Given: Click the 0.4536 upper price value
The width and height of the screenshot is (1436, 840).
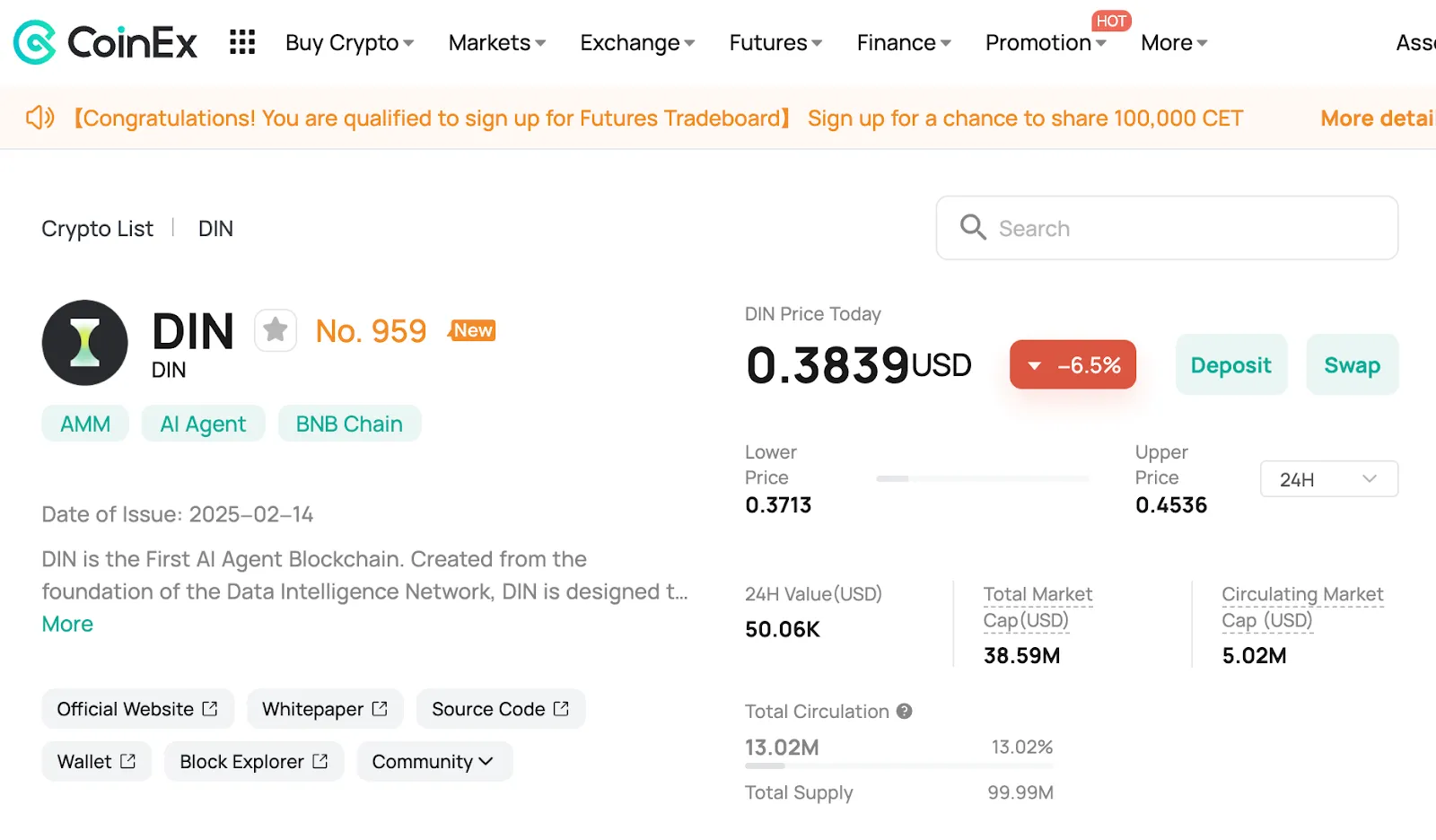Looking at the screenshot, I should pos(1171,505).
